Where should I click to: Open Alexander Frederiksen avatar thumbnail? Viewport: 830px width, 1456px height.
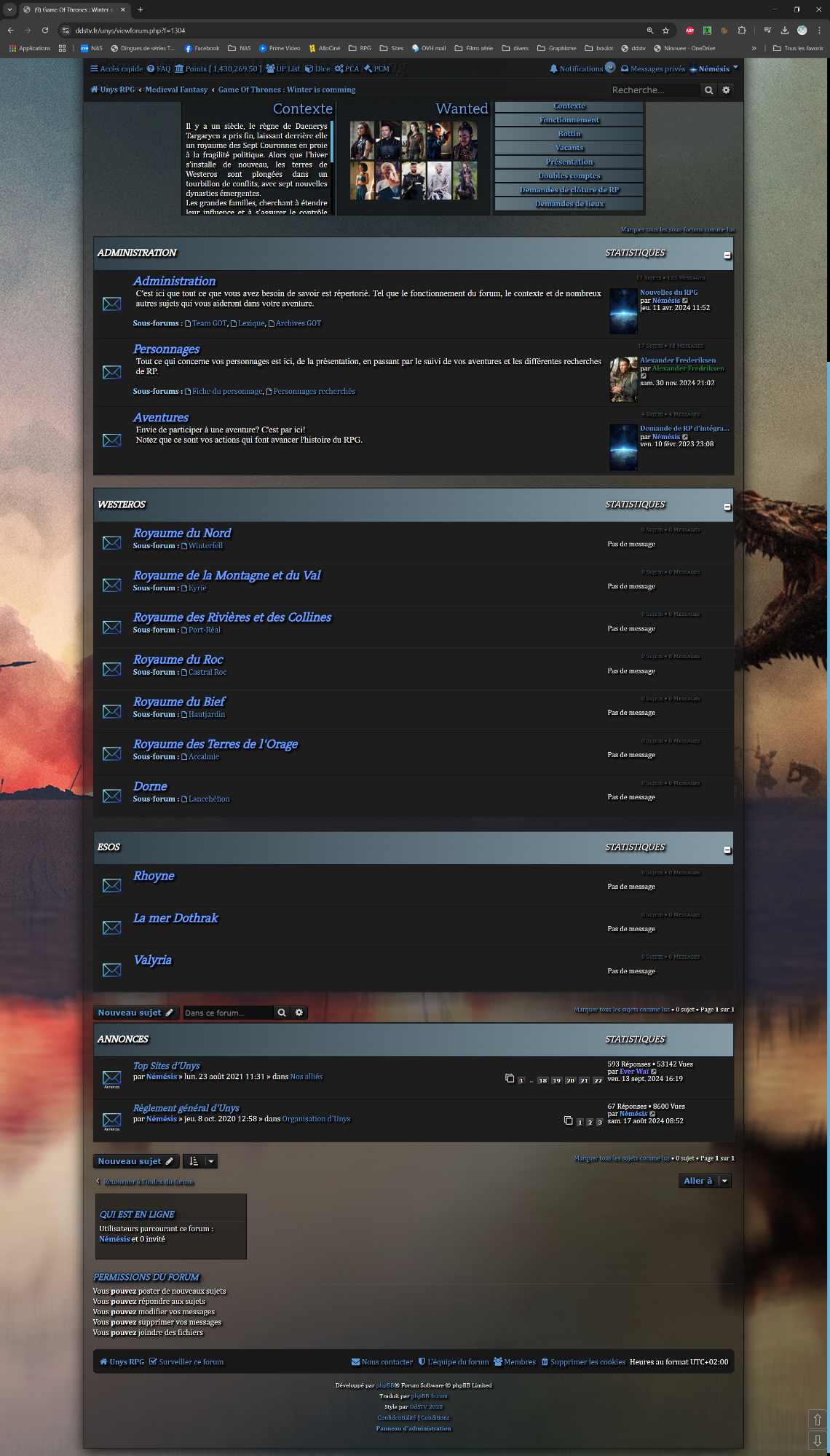click(624, 379)
